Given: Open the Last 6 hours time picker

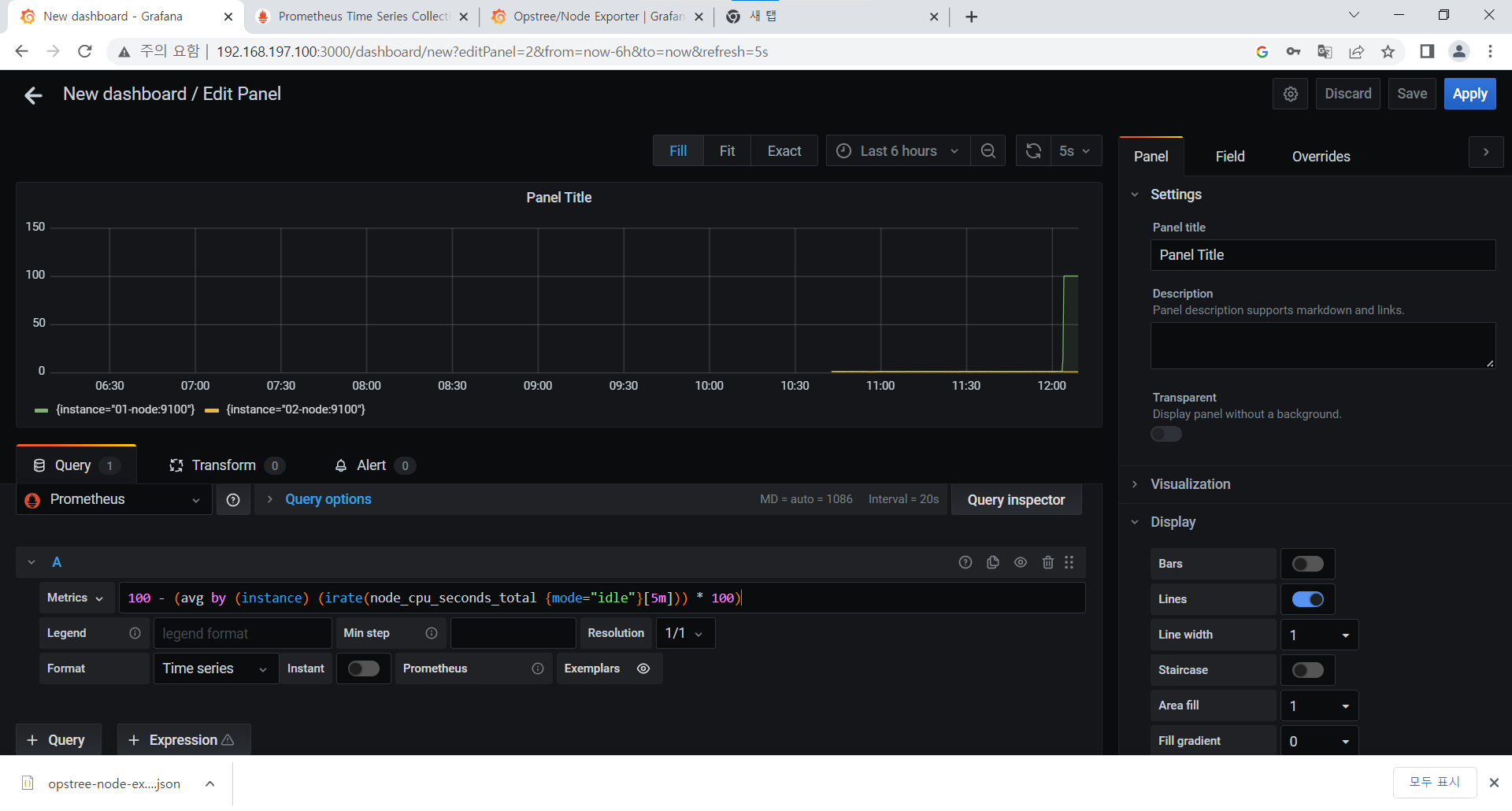Looking at the screenshot, I should point(898,151).
